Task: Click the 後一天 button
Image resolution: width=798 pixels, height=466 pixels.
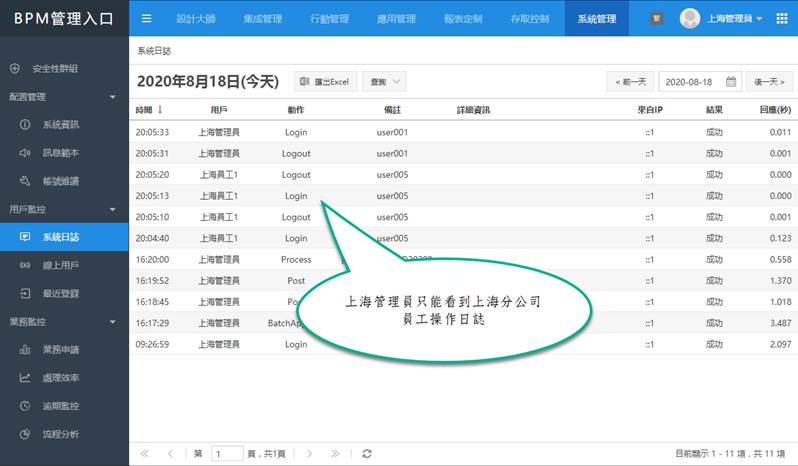Action: (x=769, y=81)
